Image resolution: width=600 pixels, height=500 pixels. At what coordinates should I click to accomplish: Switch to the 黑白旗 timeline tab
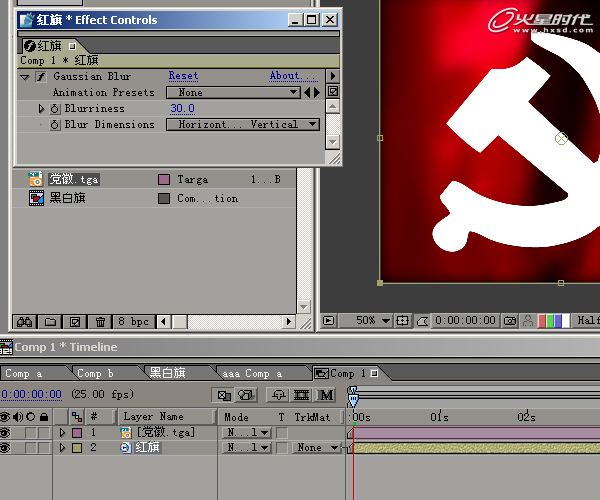coord(168,373)
